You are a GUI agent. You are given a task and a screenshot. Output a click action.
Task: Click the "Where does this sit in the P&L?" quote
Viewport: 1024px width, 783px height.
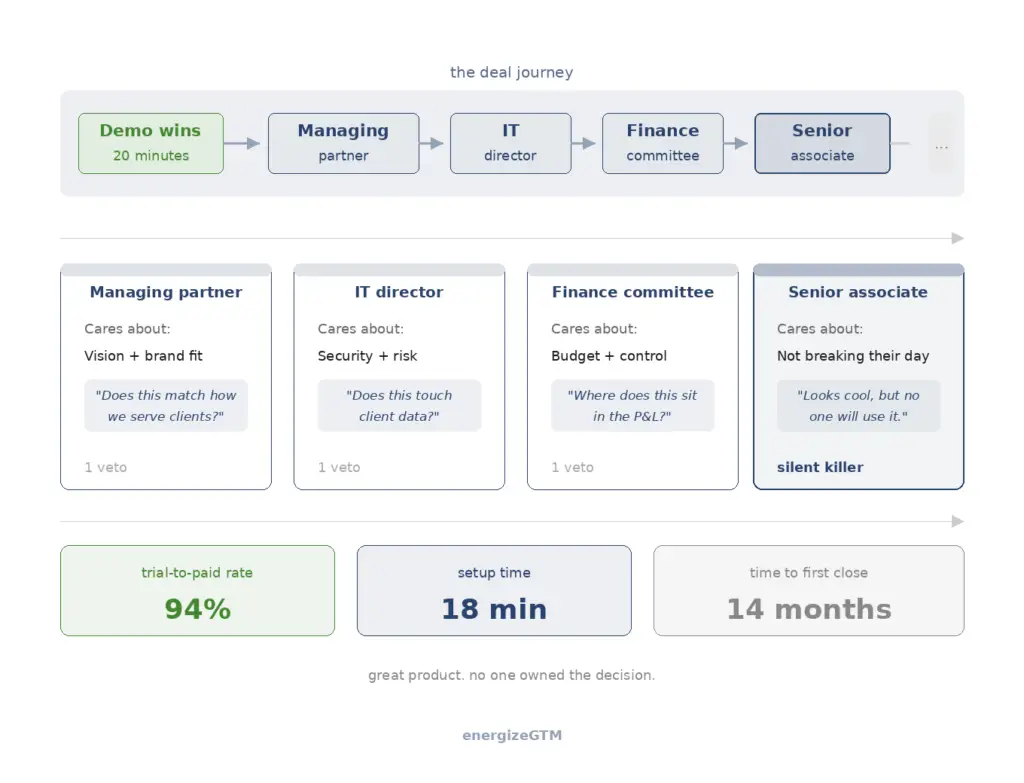(632, 406)
